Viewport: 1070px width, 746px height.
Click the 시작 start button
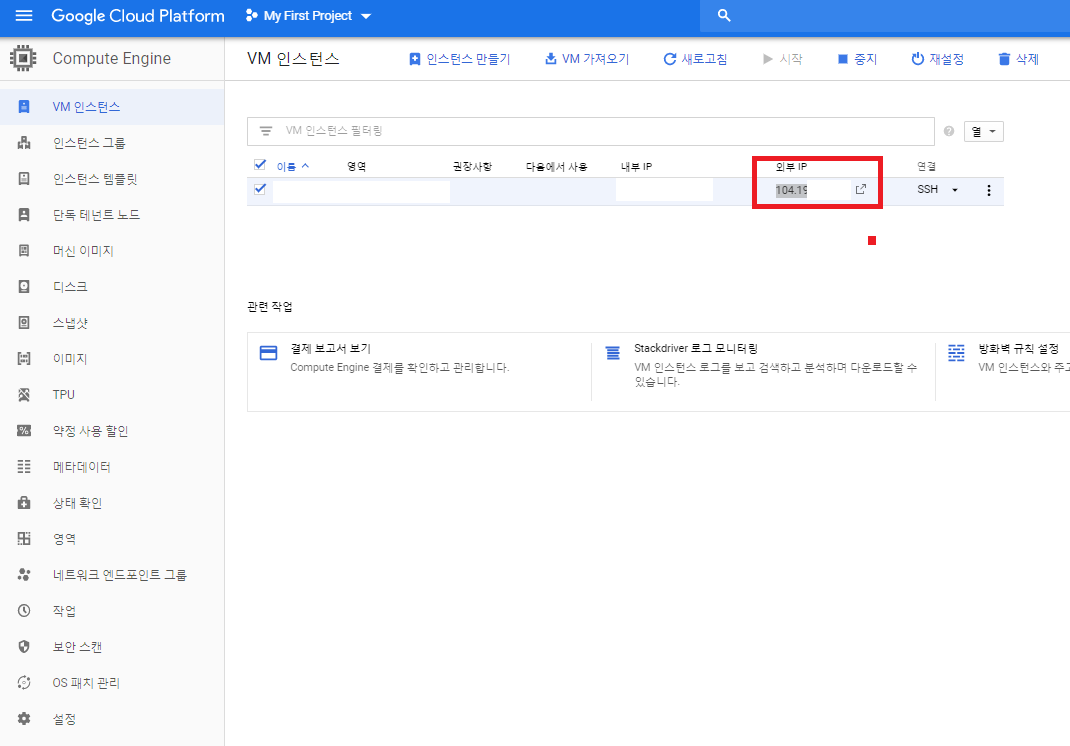[x=783, y=59]
